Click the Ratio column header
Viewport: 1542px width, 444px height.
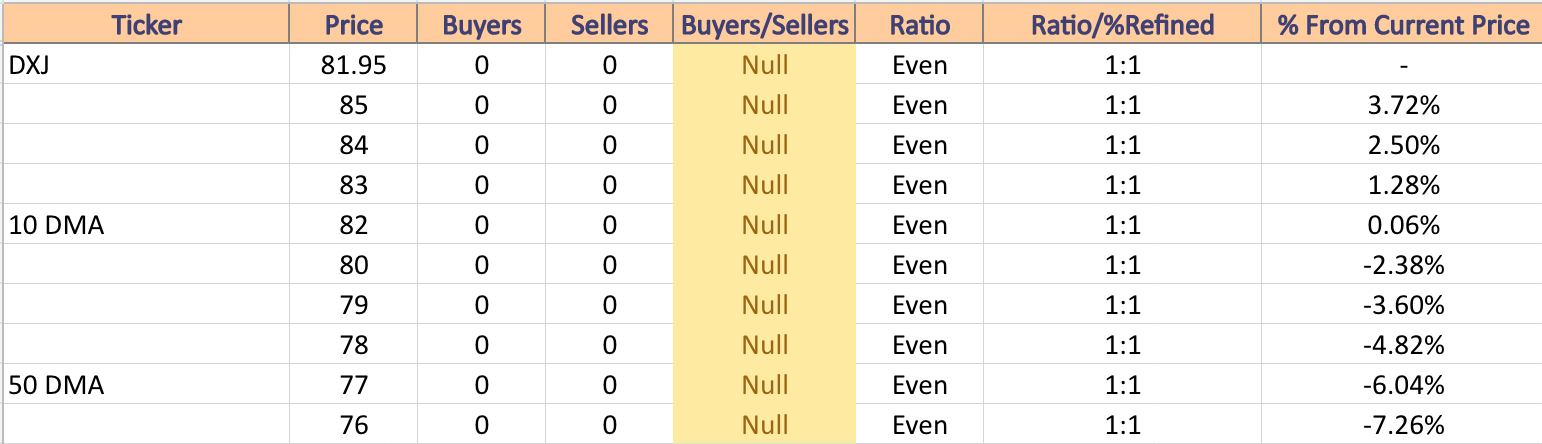point(920,24)
